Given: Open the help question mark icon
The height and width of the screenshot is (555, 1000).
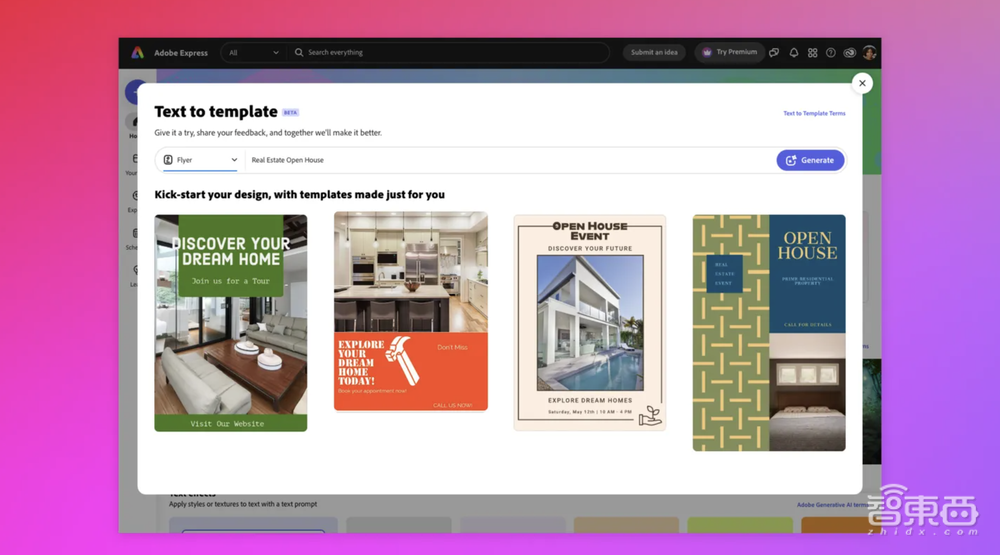Looking at the screenshot, I should click(x=830, y=53).
